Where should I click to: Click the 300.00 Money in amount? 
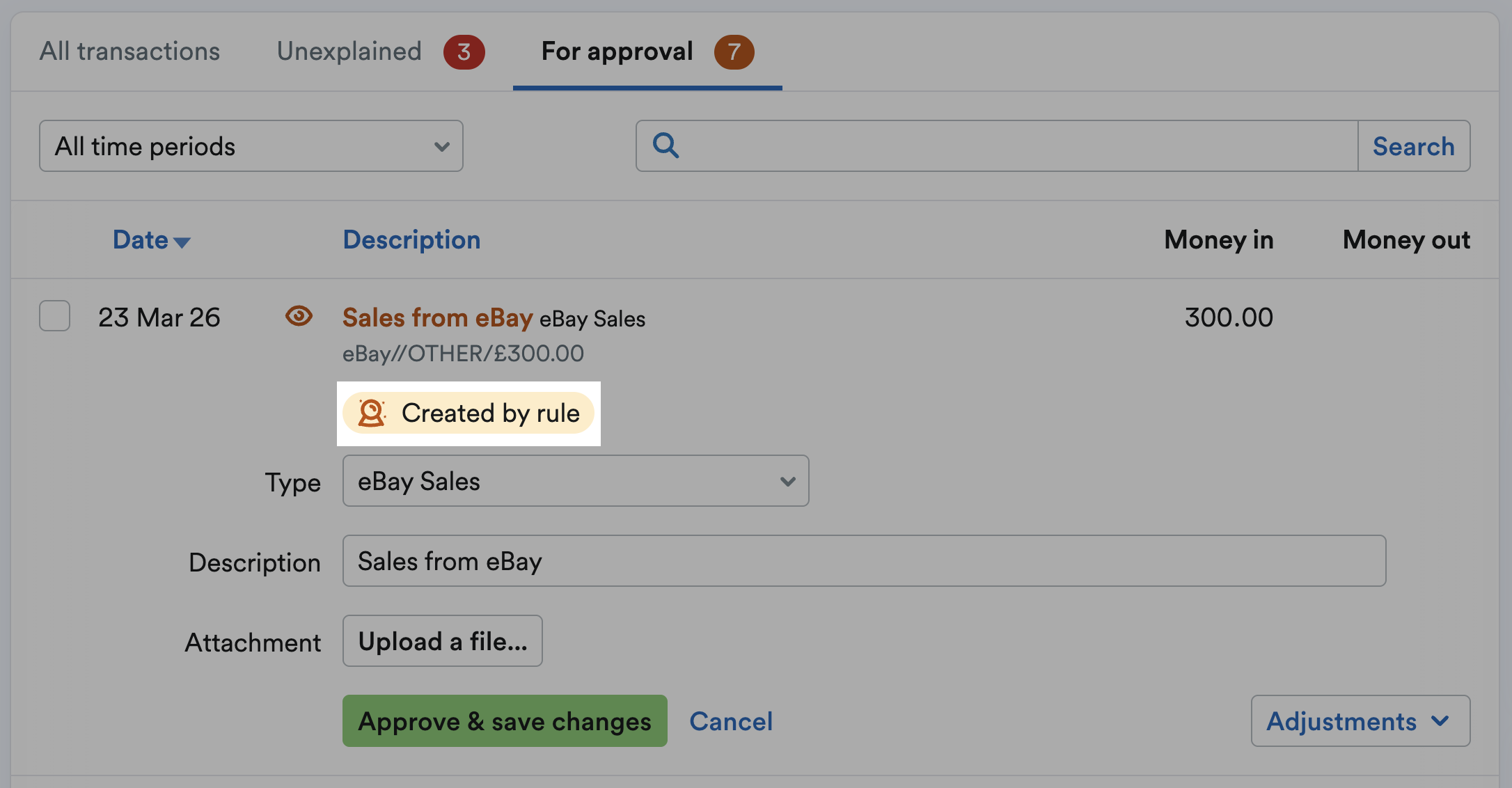click(1229, 317)
